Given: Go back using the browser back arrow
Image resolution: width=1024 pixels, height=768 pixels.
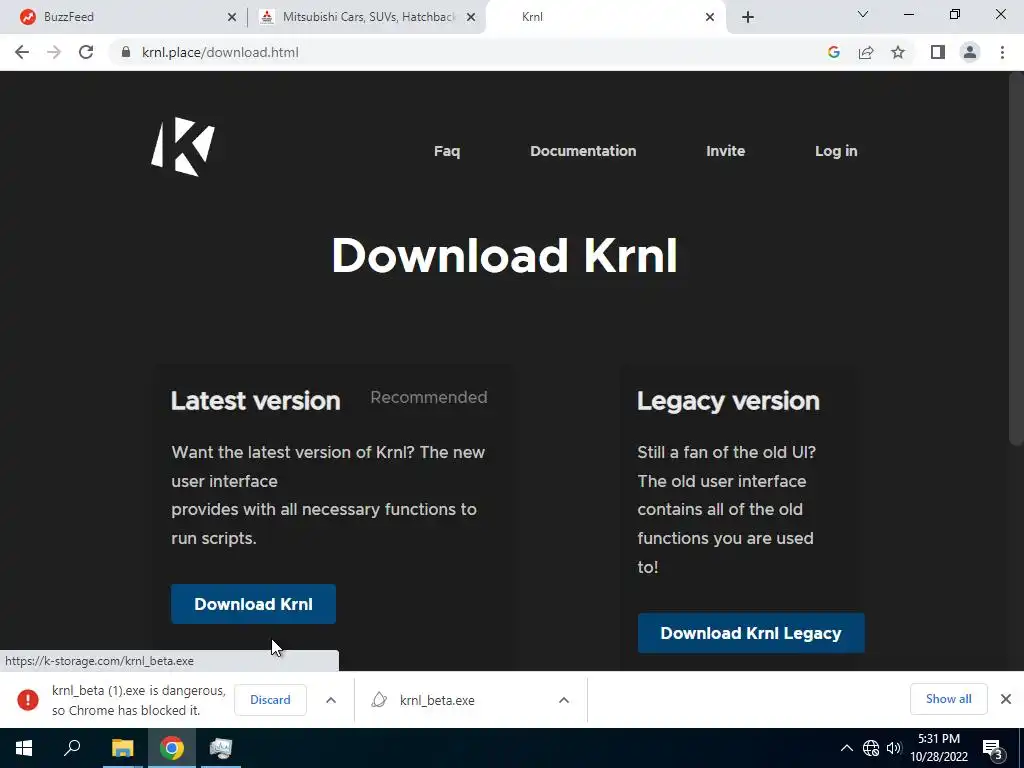Looking at the screenshot, I should tap(22, 52).
